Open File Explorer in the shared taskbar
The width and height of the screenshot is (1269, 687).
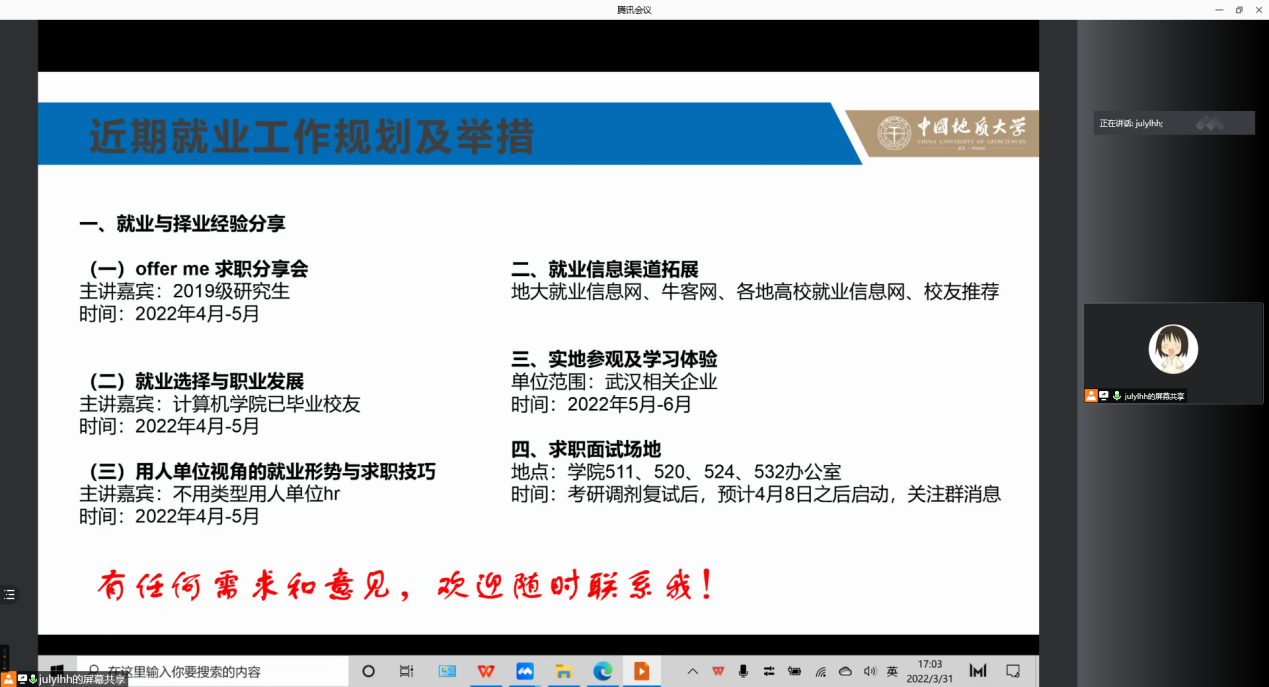coord(563,671)
